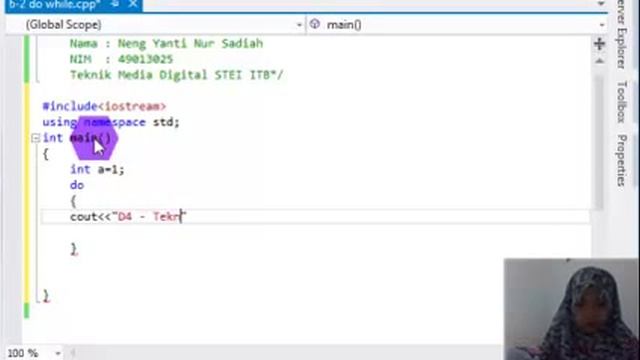Click the split editor plus icon
640x360 pixels.
(599, 44)
